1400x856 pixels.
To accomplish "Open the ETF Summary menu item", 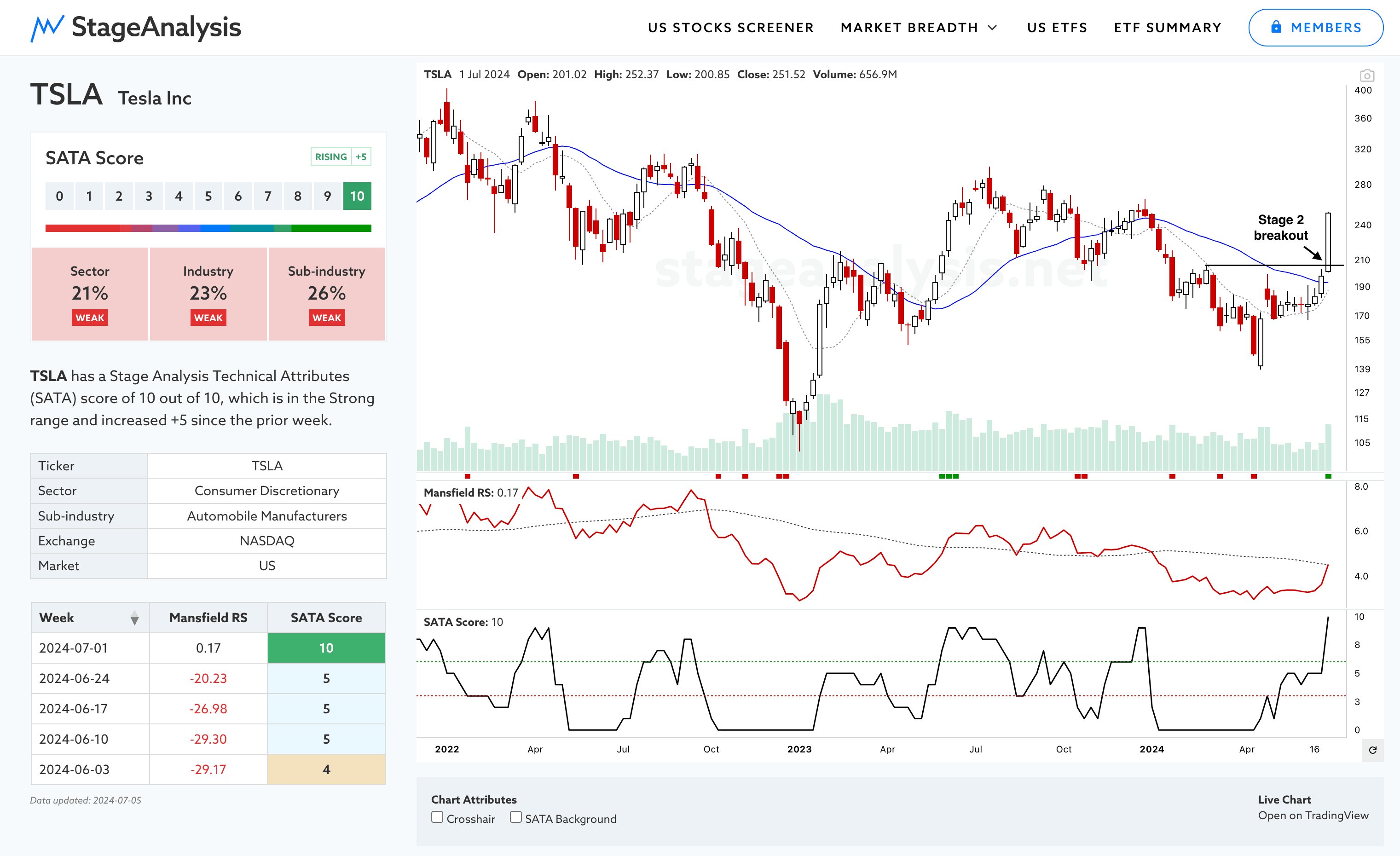I will tap(1168, 27).
